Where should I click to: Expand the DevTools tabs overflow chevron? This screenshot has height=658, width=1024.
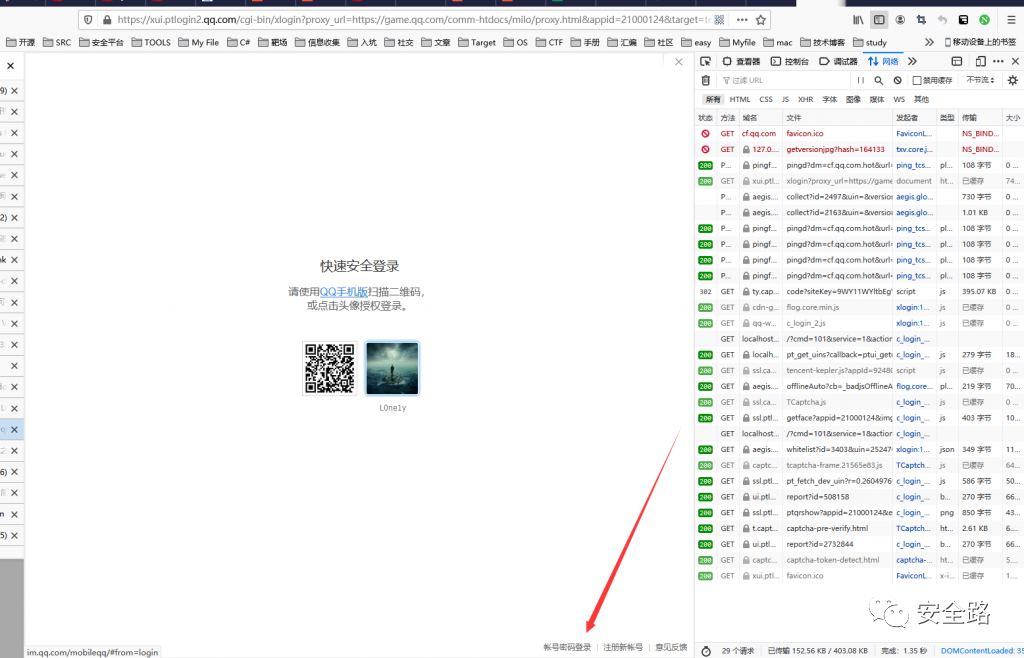tap(913, 61)
